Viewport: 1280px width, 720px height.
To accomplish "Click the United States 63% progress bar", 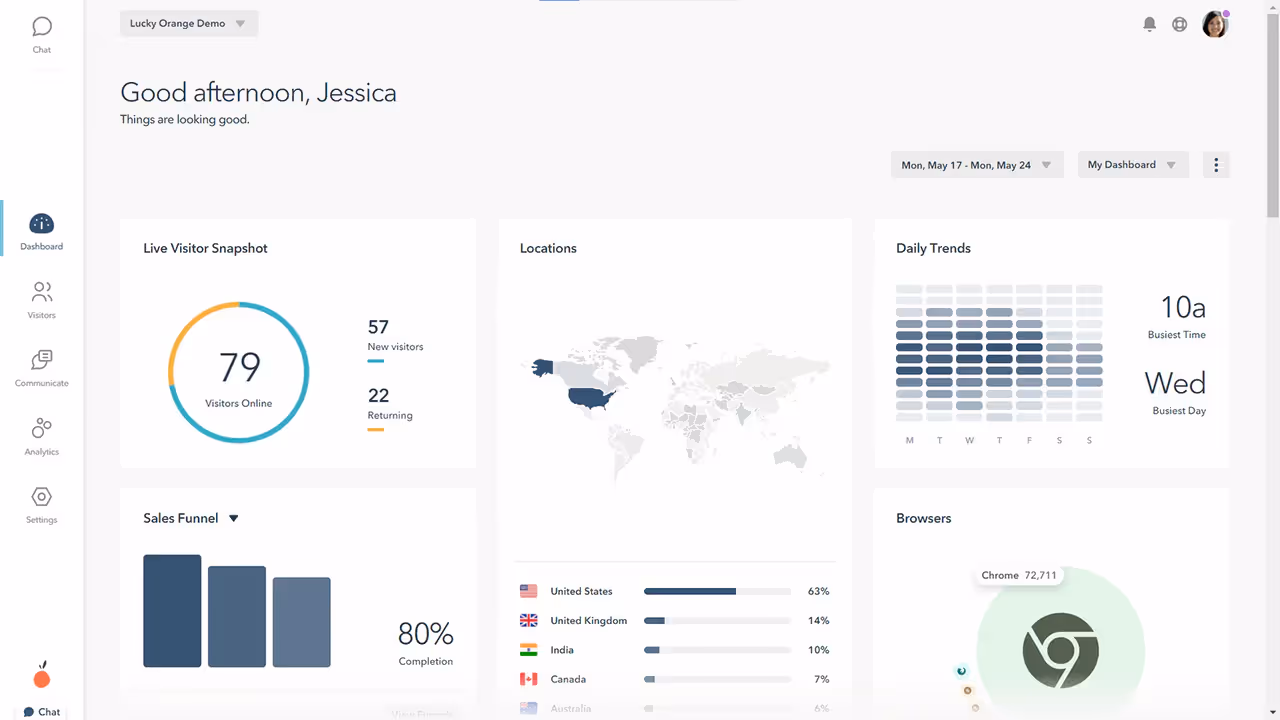I will click(717, 591).
